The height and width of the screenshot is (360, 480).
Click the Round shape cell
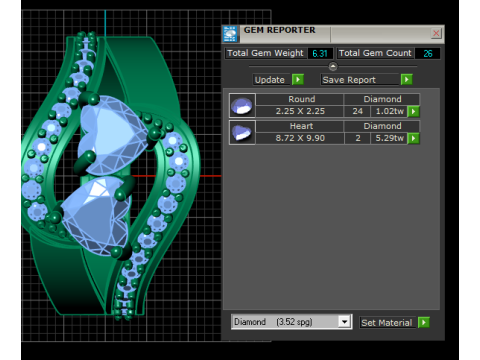[300, 99]
